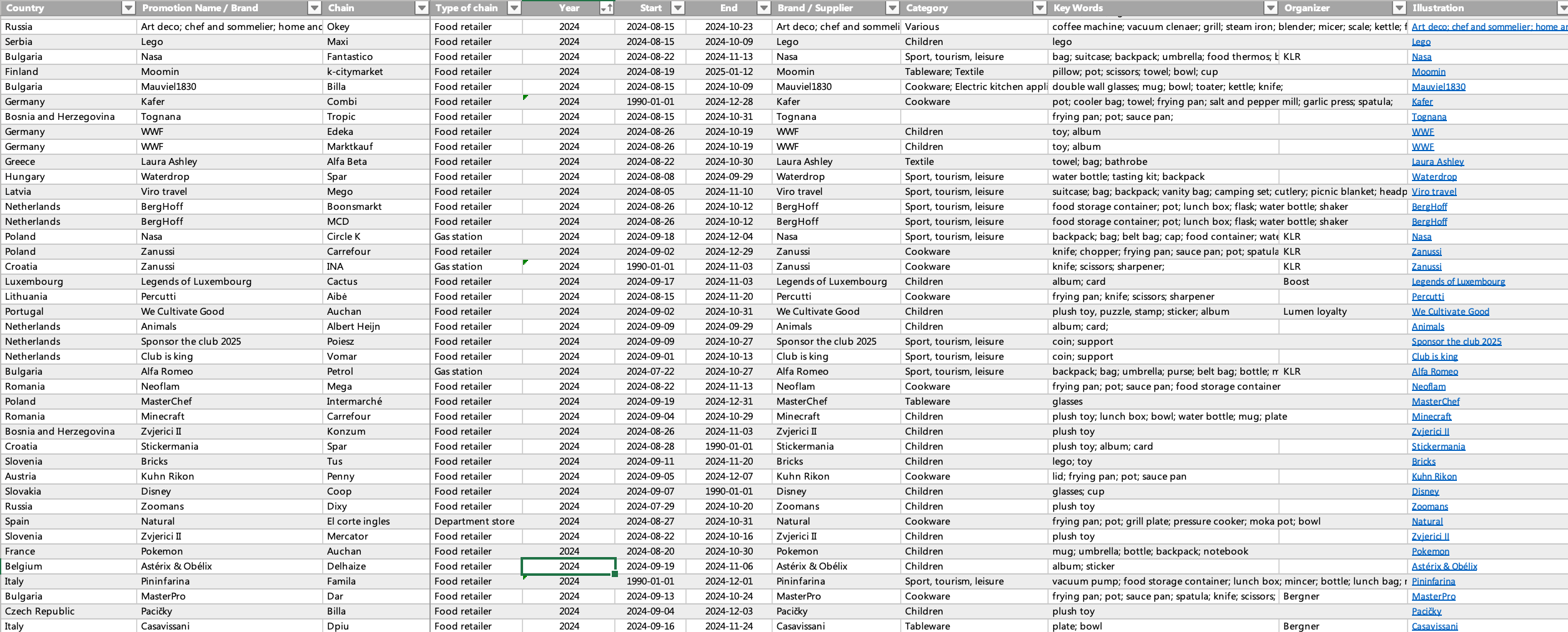Click the Year column sort filter icon
The image size is (1568, 632).
point(605,8)
